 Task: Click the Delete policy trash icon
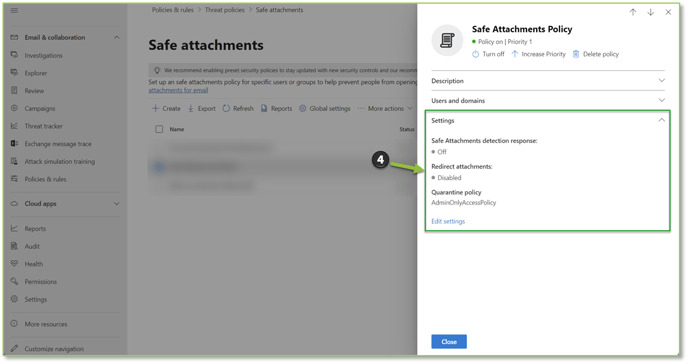[576, 54]
